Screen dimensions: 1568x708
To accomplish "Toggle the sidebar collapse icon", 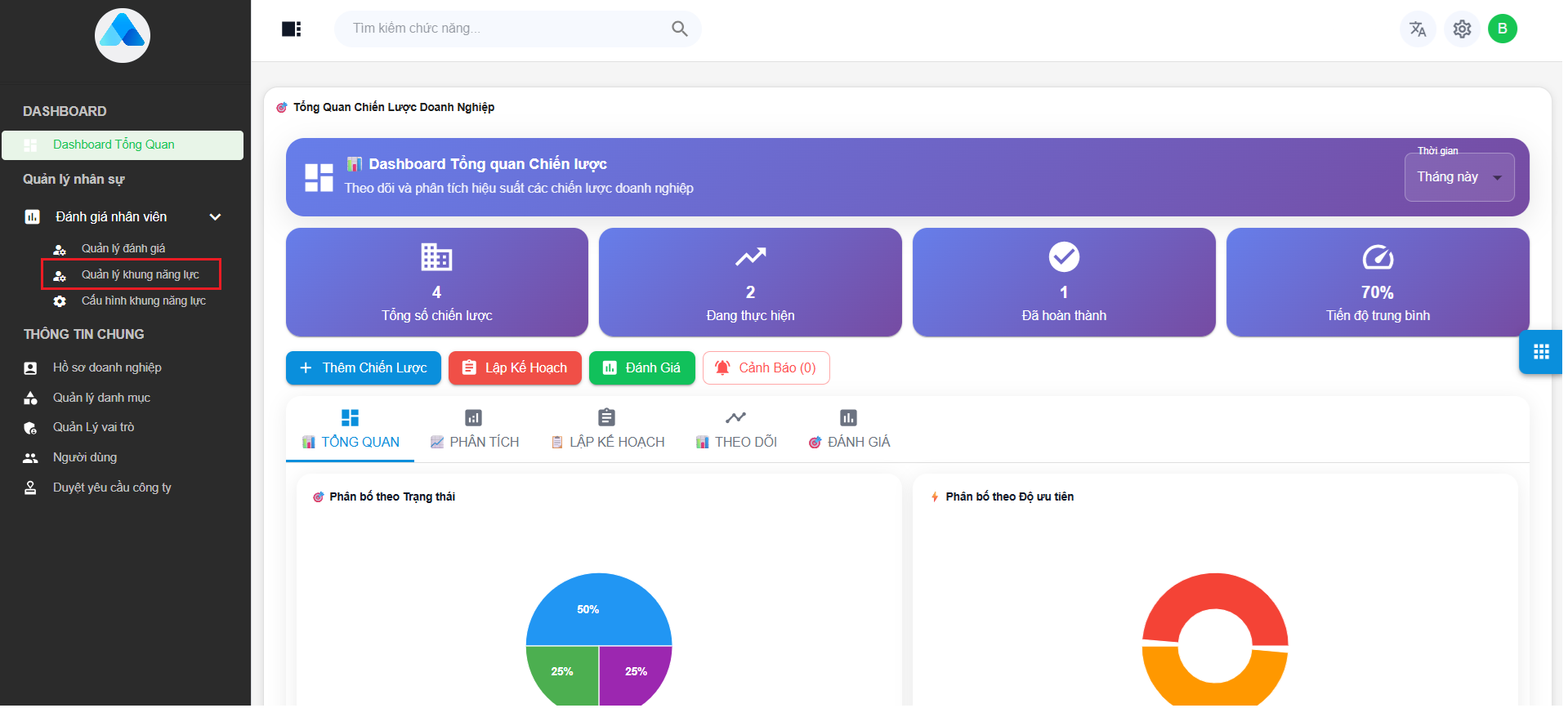I will [291, 29].
